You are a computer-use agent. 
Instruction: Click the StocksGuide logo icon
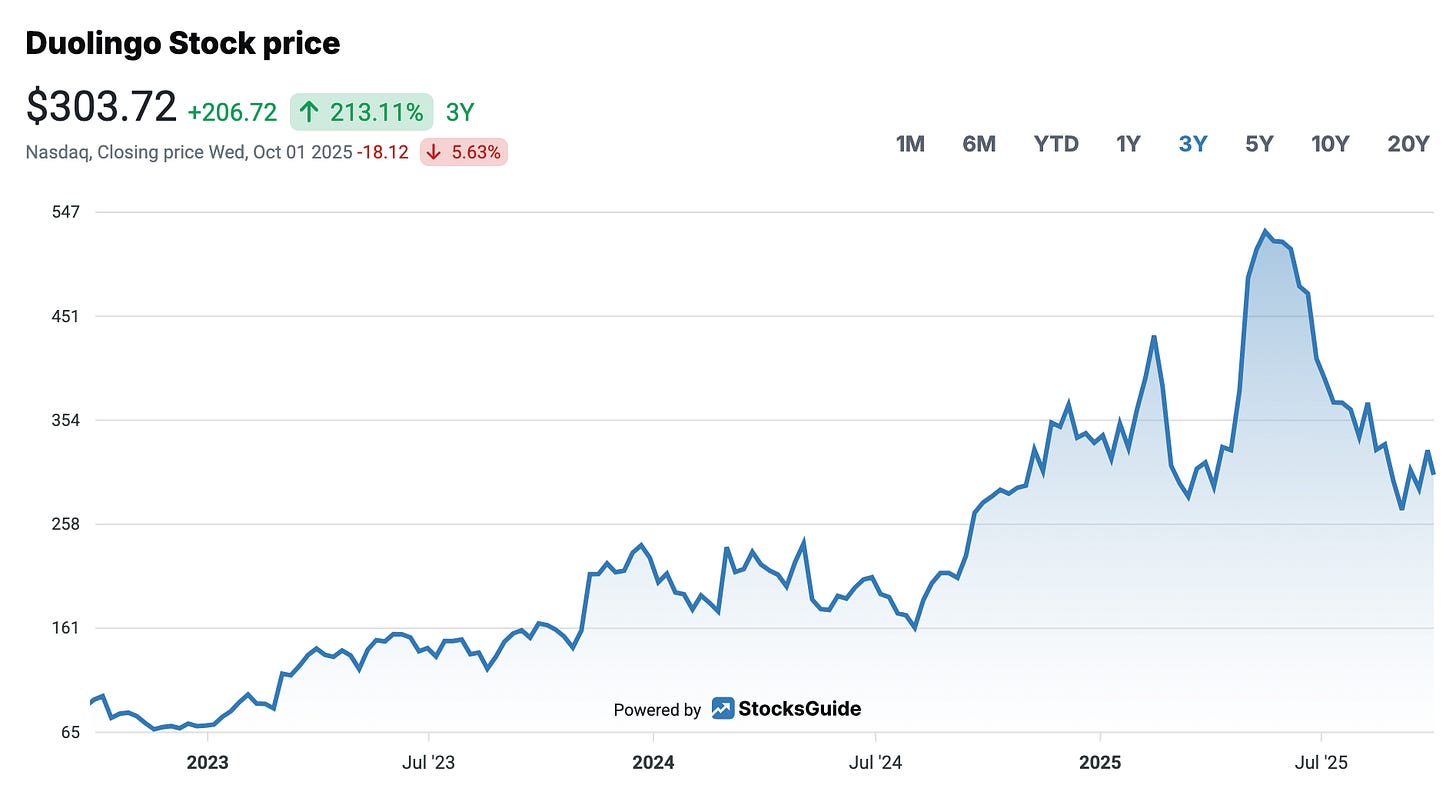[x=722, y=708]
